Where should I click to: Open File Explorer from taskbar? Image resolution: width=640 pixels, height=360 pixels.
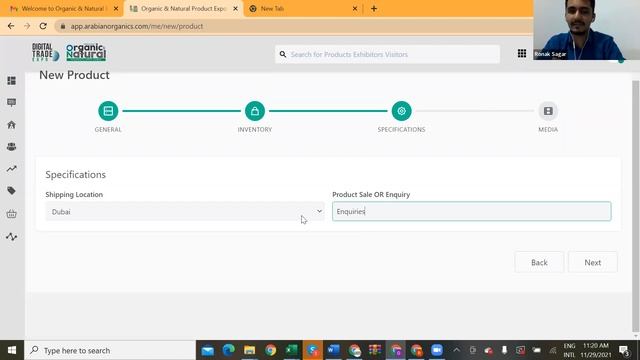(249, 350)
